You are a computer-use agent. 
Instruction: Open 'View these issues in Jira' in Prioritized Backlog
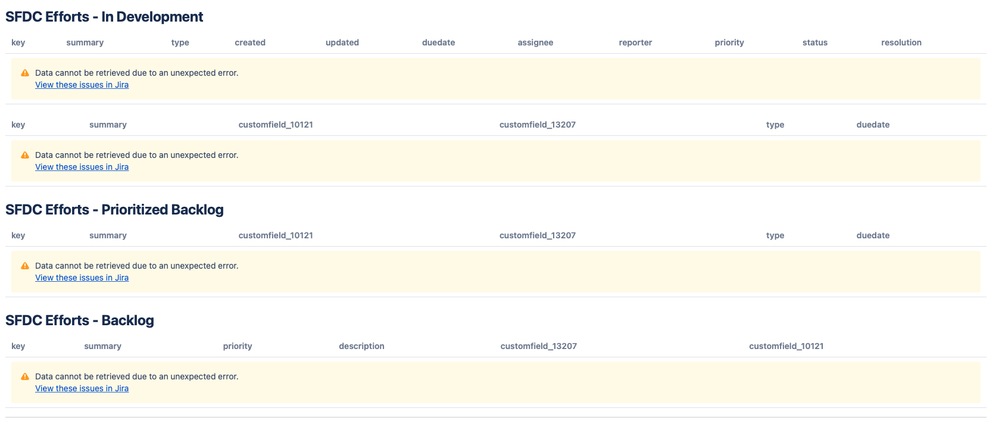point(82,278)
